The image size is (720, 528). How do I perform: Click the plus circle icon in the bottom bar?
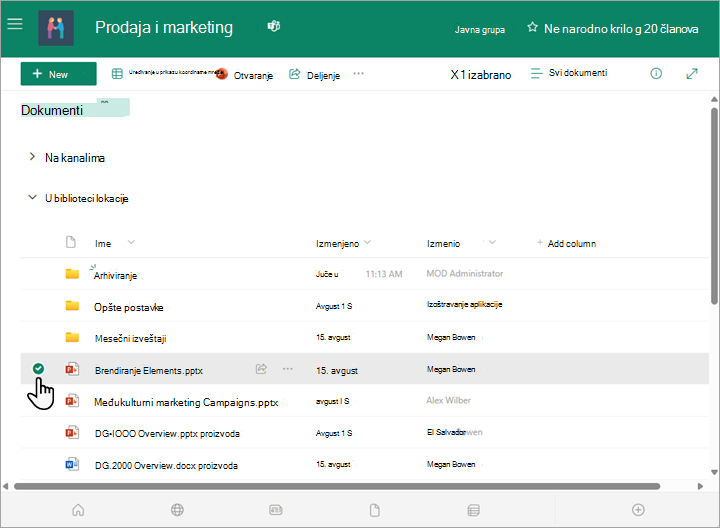pyautogui.click(x=638, y=510)
